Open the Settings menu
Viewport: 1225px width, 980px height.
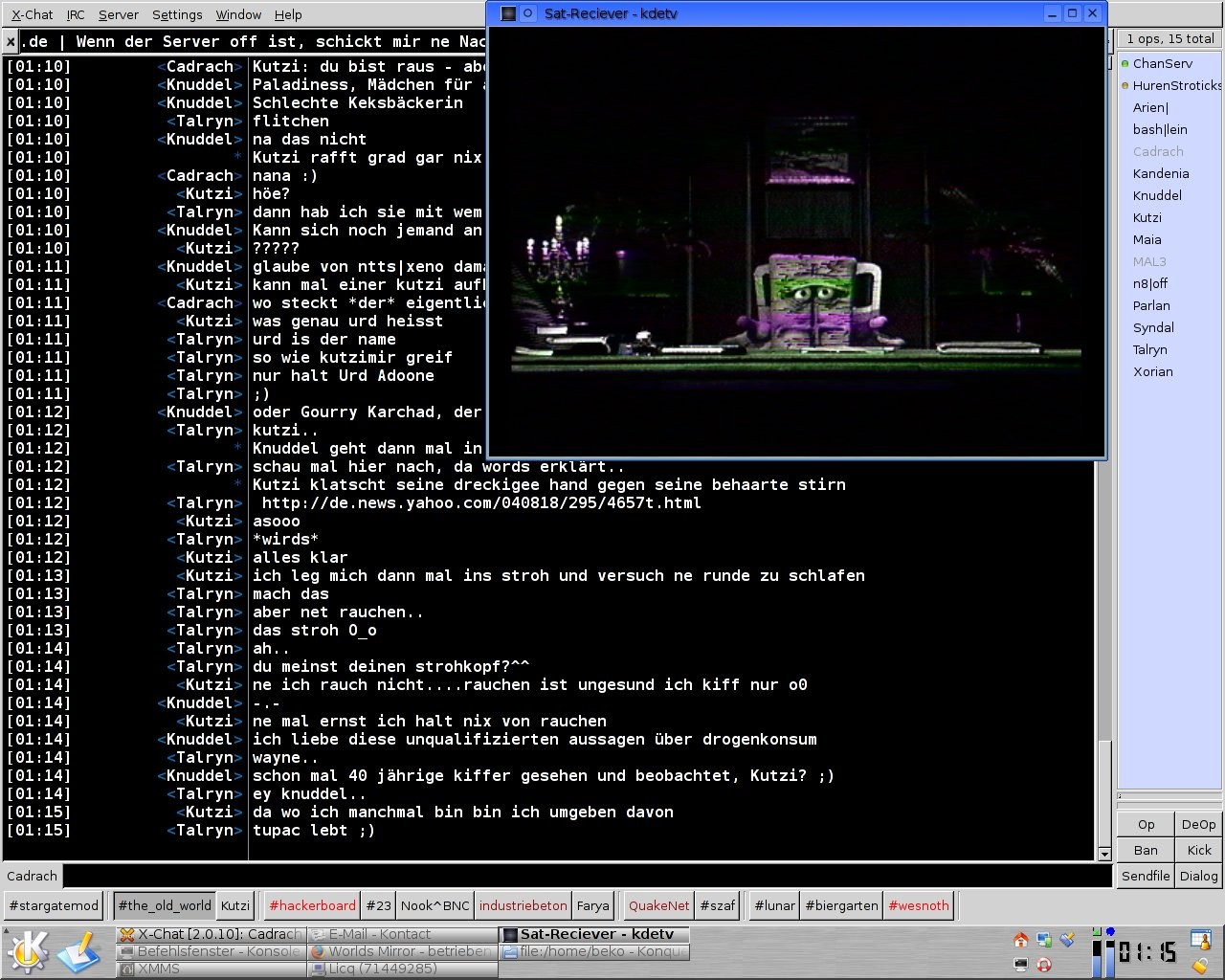(x=177, y=14)
